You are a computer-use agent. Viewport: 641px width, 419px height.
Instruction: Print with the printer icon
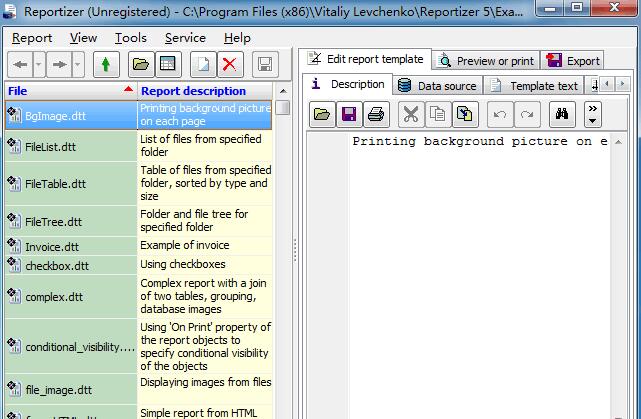(376, 114)
